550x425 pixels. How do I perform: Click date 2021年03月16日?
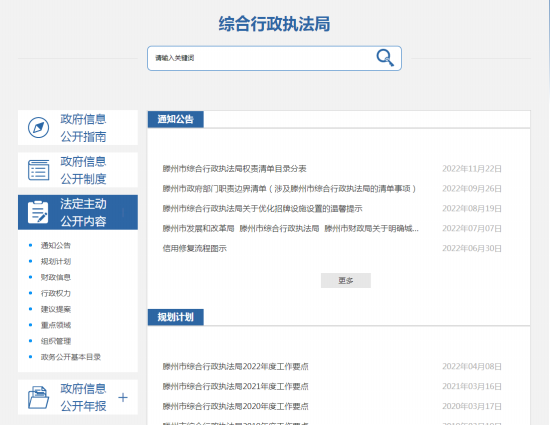pyautogui.click(x=472, y=386)
